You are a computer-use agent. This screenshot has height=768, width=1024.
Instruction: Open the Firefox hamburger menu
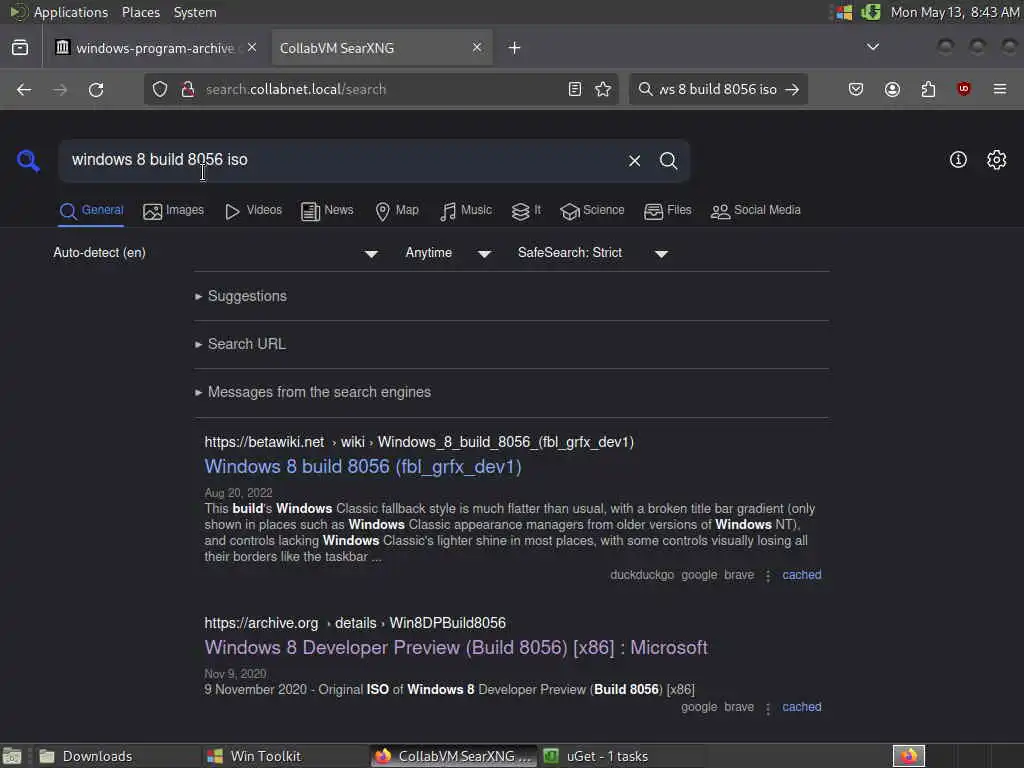1000,89
